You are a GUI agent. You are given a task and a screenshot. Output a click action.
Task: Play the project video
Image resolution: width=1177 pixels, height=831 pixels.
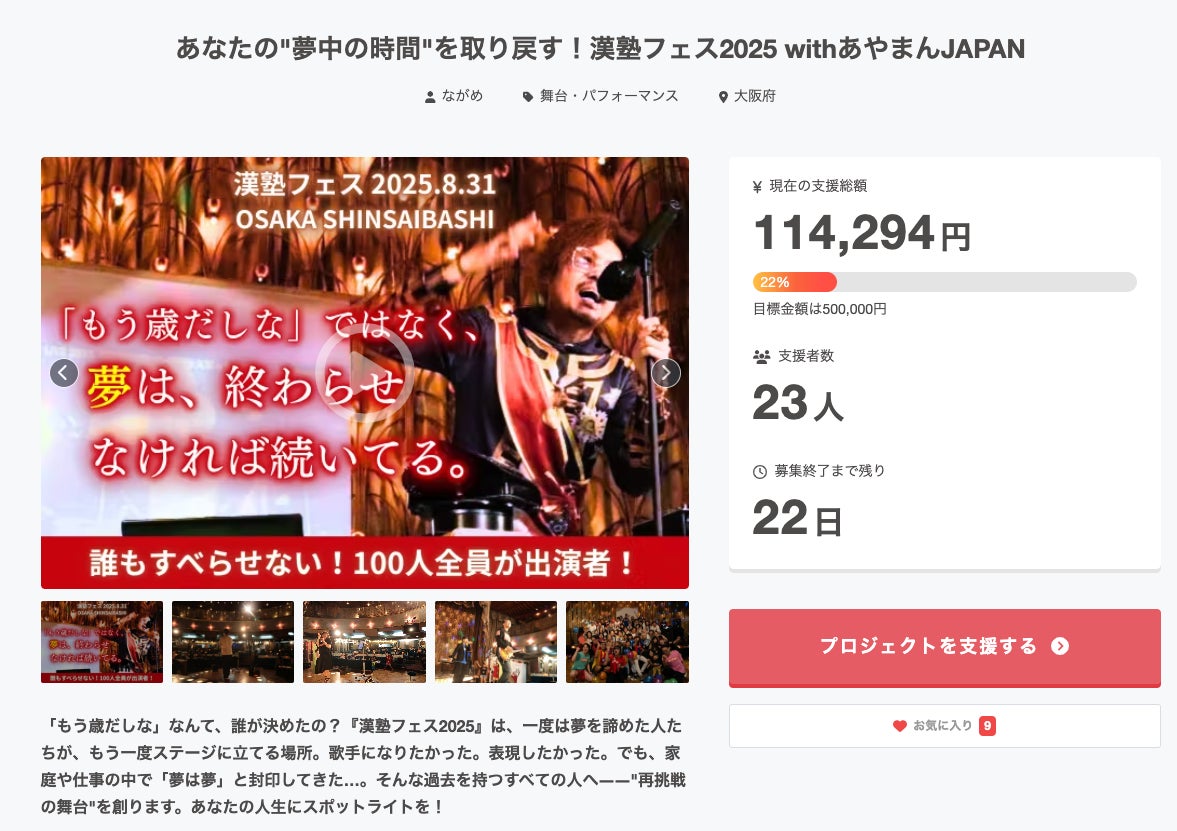364,372
